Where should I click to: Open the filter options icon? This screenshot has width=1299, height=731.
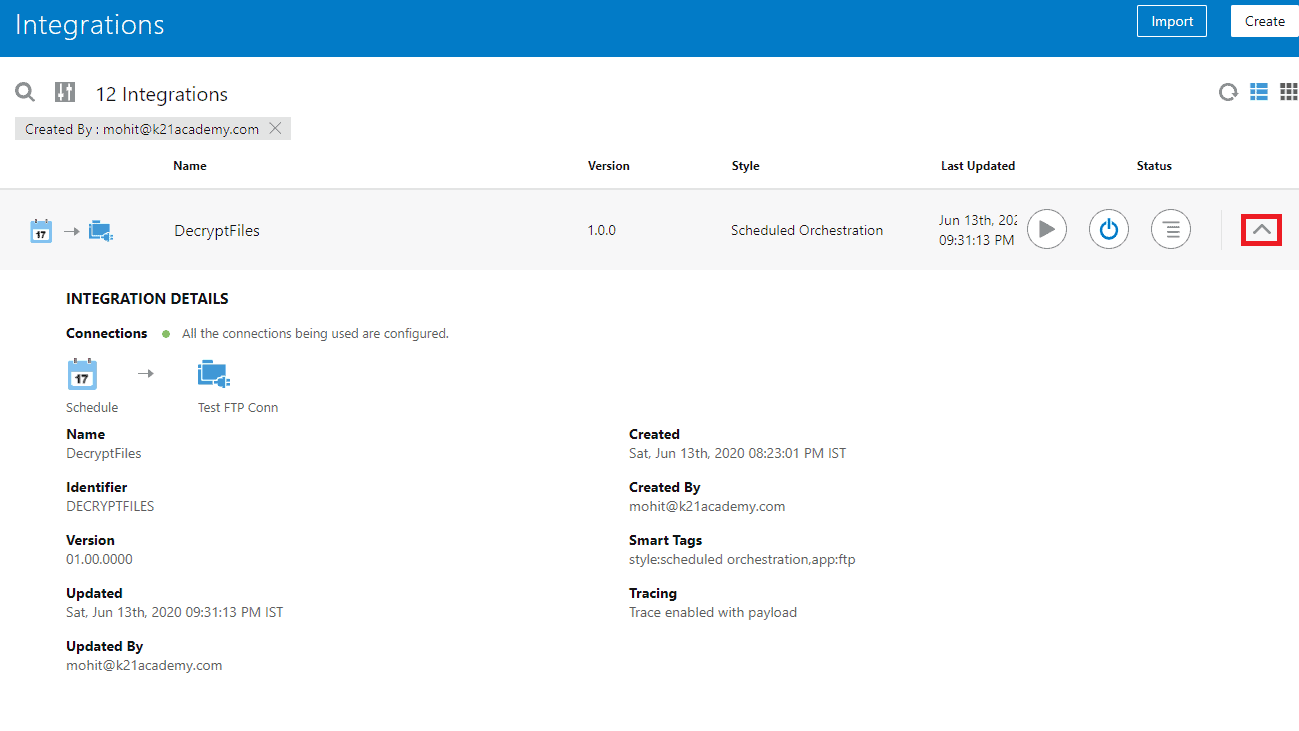coord(64,92)
